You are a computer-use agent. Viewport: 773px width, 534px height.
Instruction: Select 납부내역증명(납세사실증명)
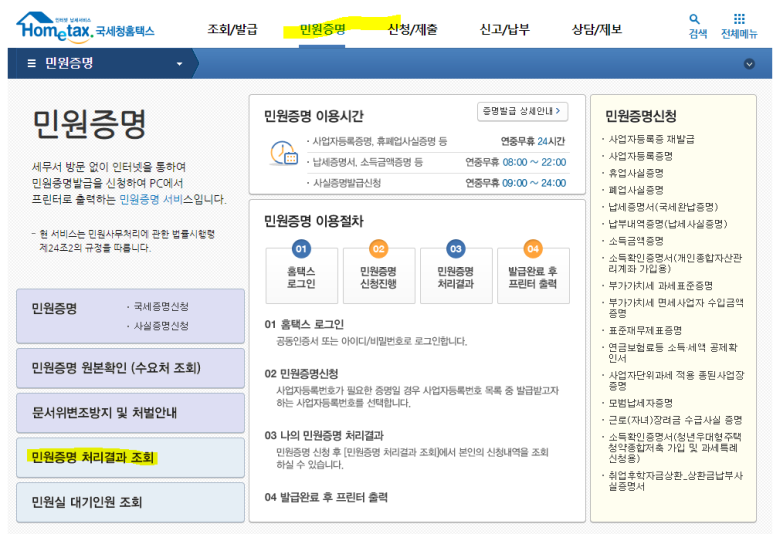coord(668,224)
